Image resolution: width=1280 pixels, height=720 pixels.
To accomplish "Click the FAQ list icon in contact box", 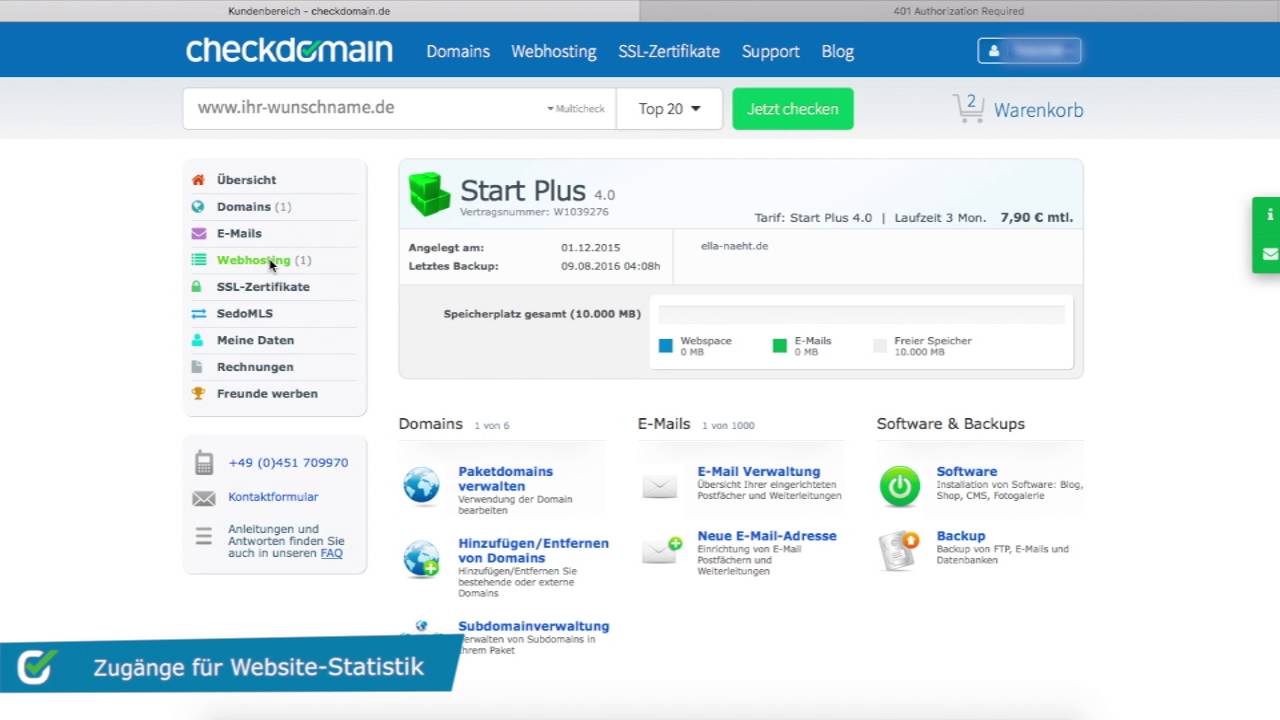I will click(204, 536).
